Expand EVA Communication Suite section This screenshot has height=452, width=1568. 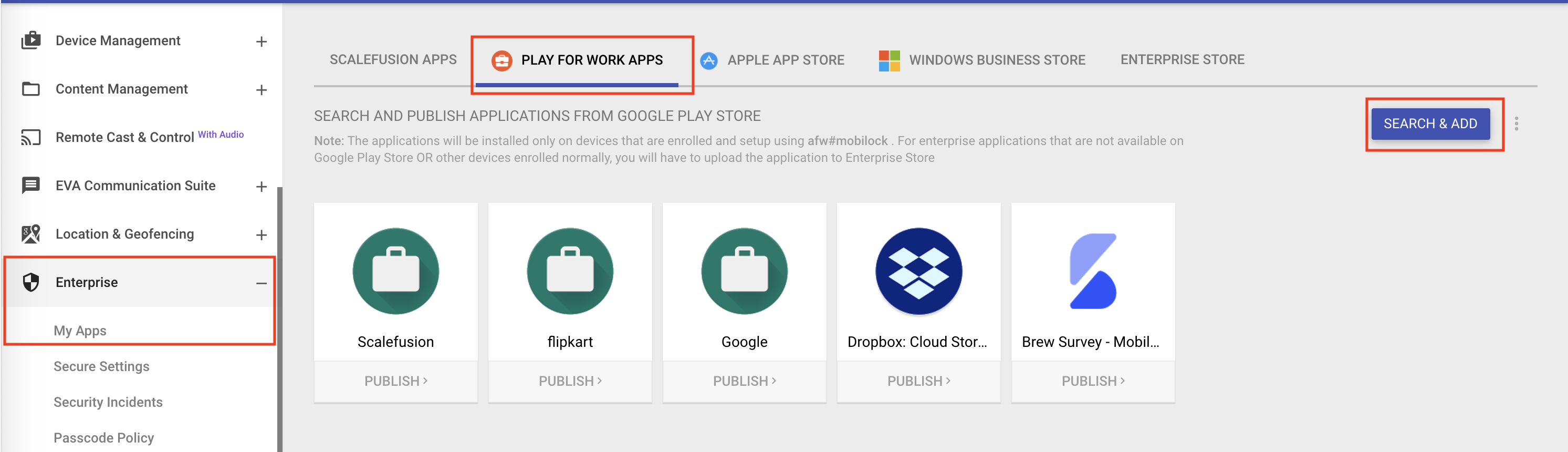[x=261, y=187]
